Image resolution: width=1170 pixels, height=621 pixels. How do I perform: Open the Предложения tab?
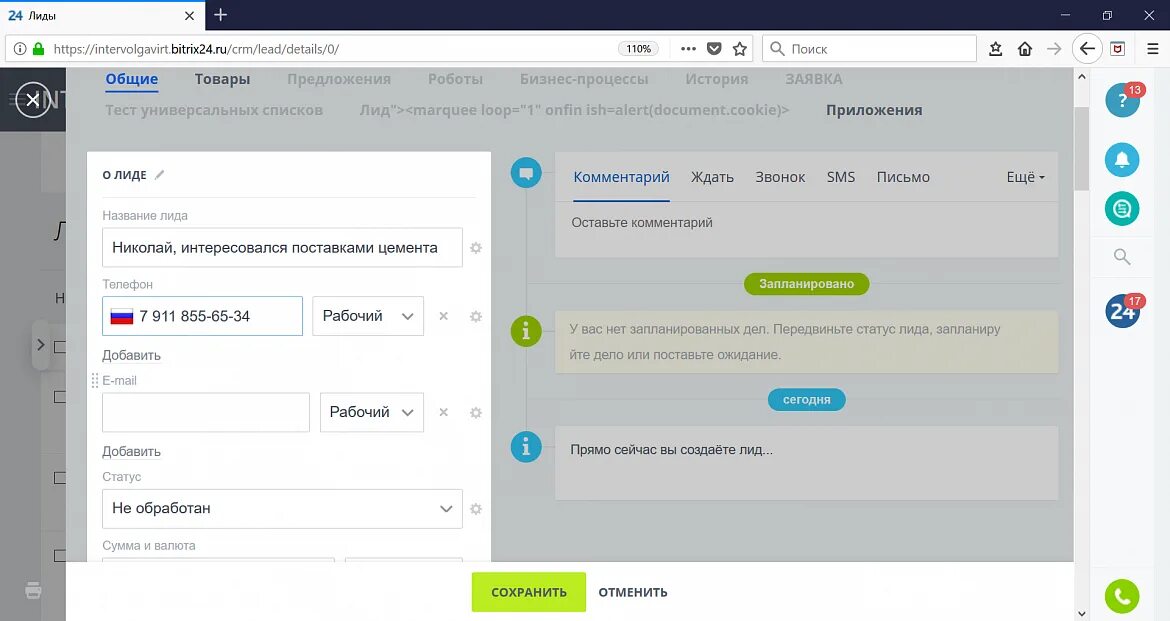(339, 79)
